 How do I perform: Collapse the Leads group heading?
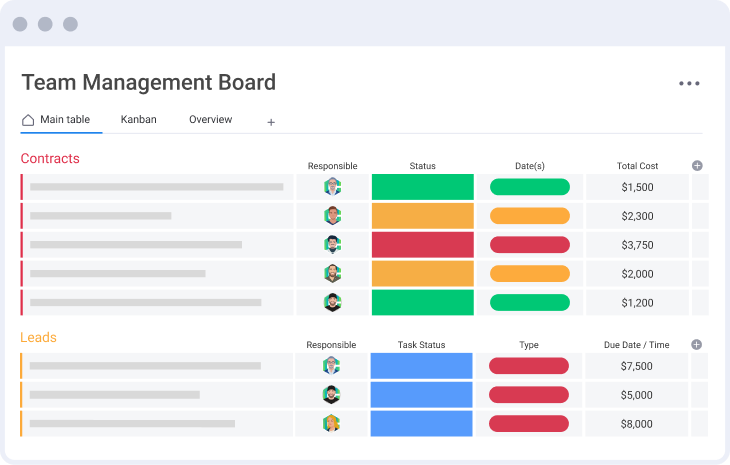[x=39, y=338]
